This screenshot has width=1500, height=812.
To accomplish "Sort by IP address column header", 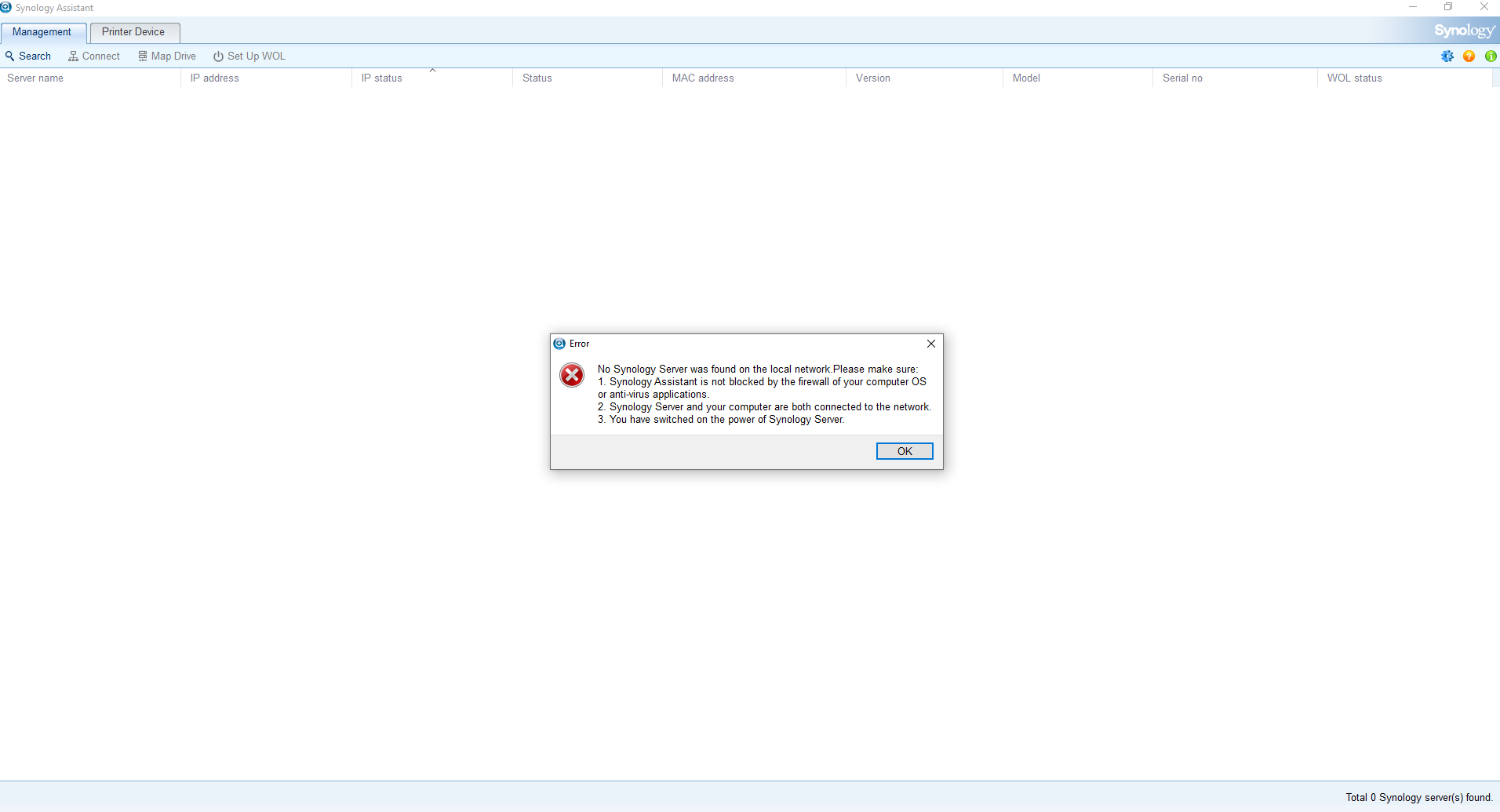I will tap(267, 78).
